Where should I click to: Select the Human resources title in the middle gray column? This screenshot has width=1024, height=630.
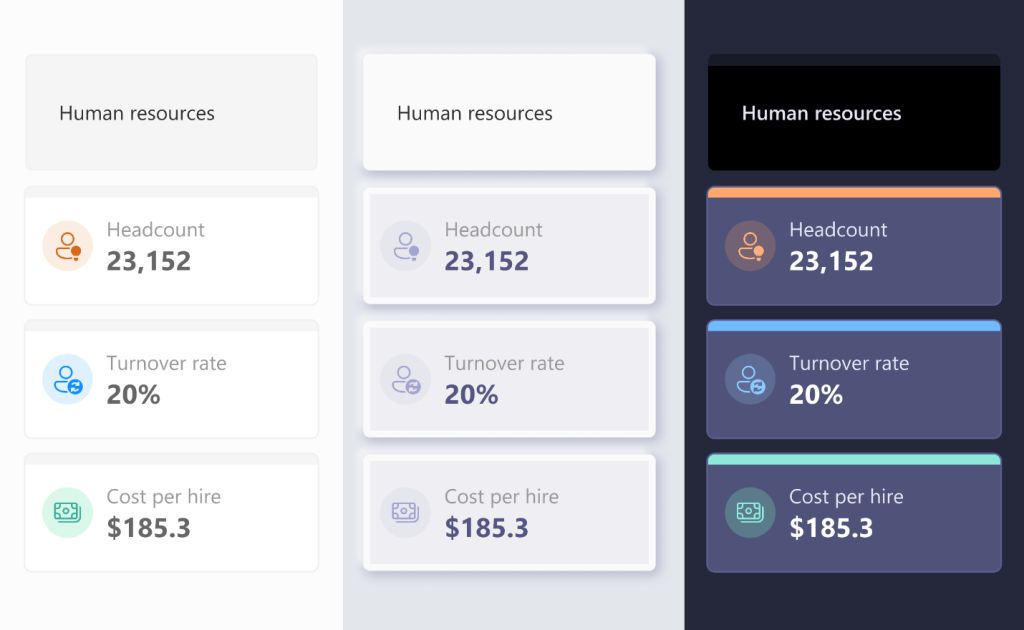coord(475,113)
